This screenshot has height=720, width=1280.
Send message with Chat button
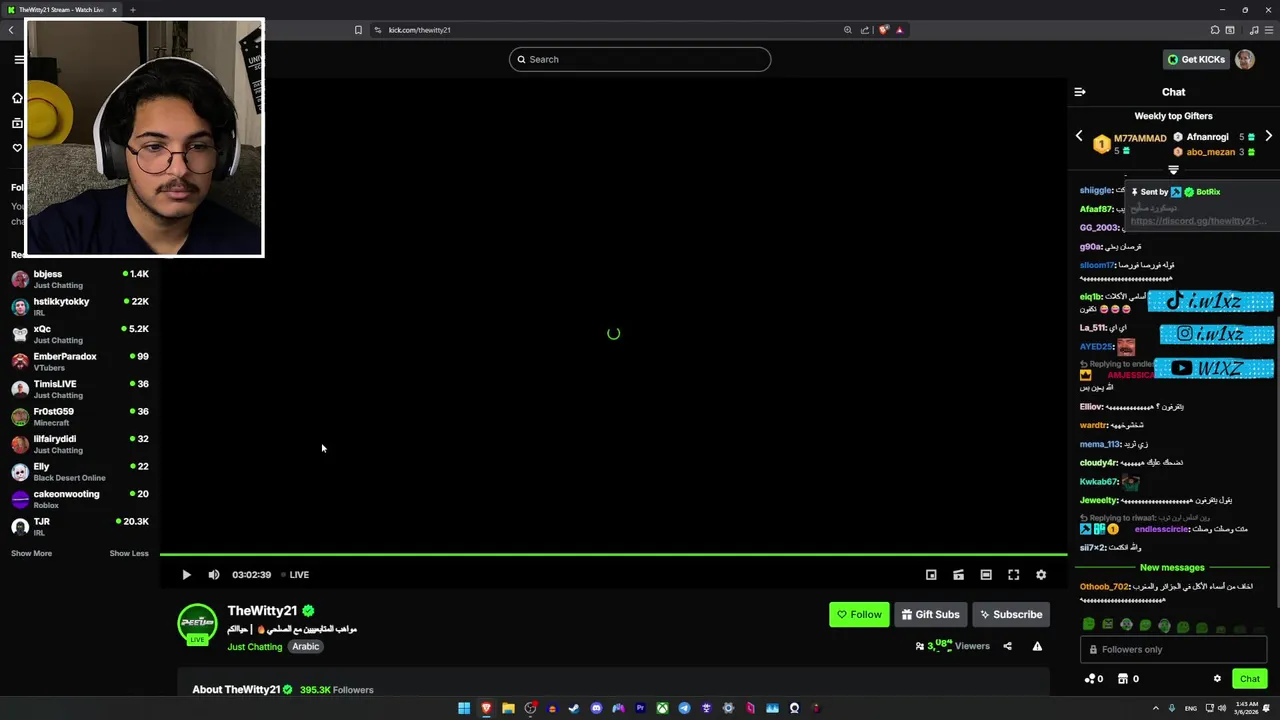pyautogui.click(x=1250, y=679)
